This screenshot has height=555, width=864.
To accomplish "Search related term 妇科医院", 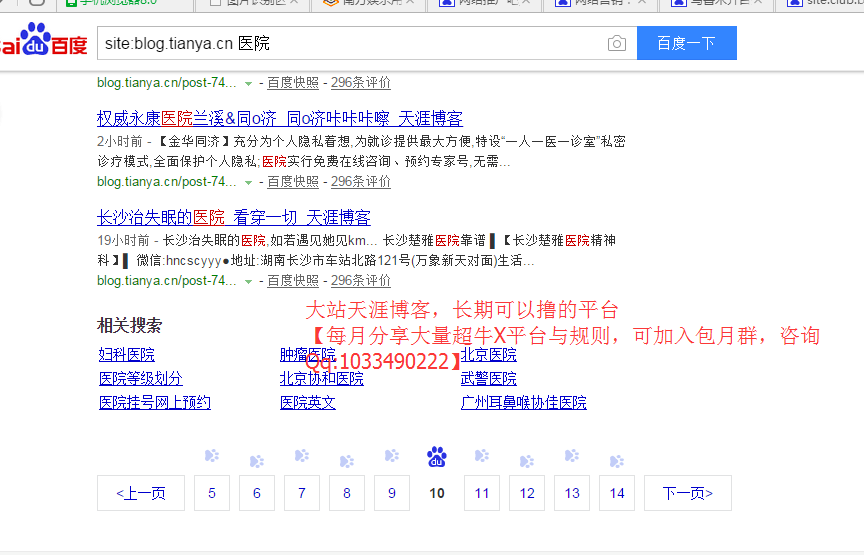I will point(127,355).
